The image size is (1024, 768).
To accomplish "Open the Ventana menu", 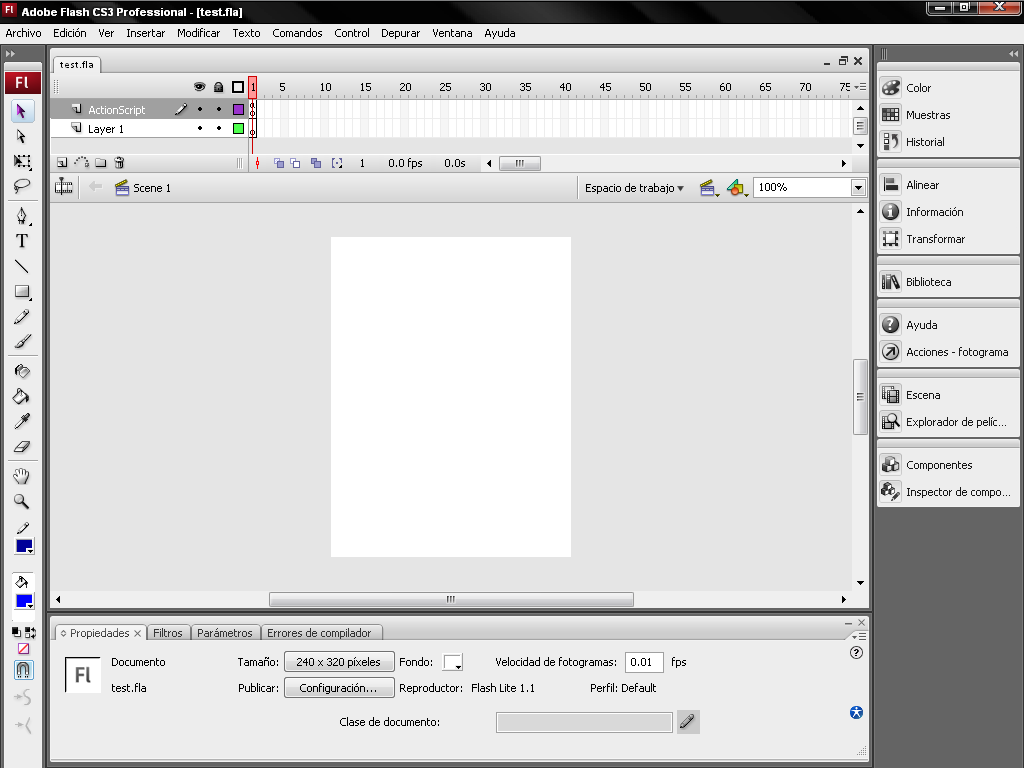I will coord(452,33).
